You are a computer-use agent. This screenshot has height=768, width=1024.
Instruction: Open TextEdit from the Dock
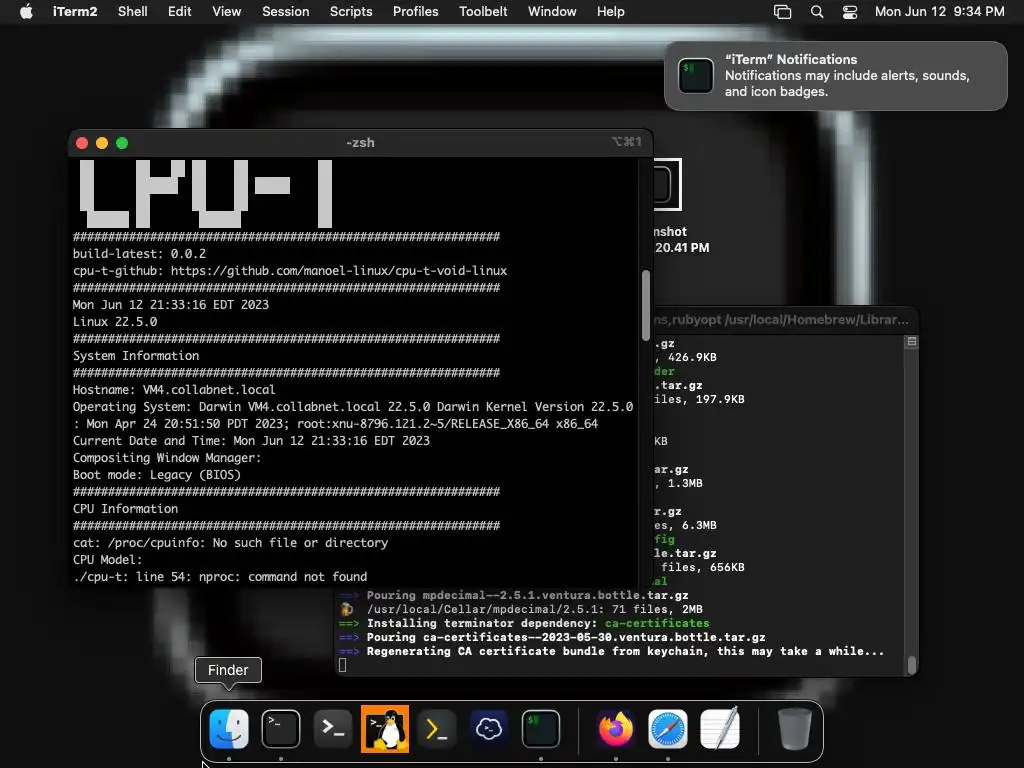(720, 728)
